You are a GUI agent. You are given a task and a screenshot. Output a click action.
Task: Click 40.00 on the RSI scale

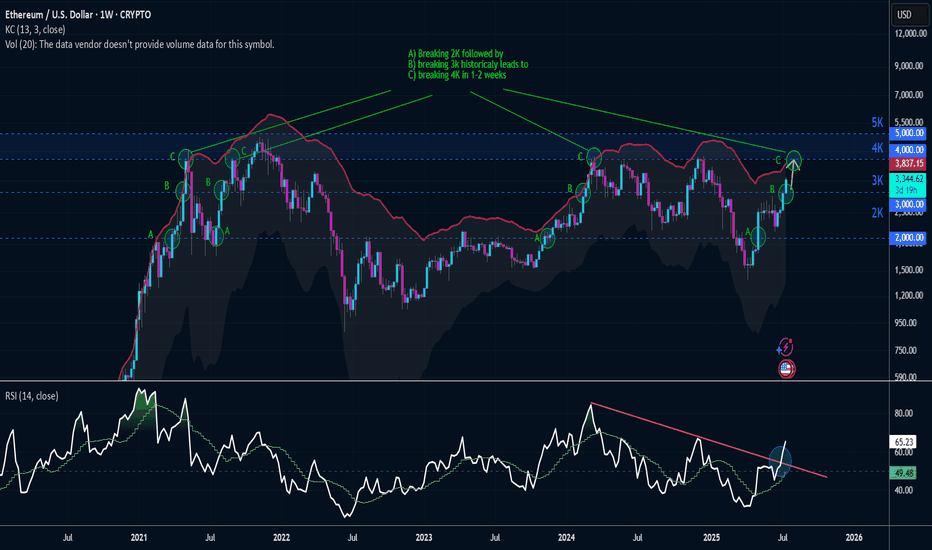point(903,490)
